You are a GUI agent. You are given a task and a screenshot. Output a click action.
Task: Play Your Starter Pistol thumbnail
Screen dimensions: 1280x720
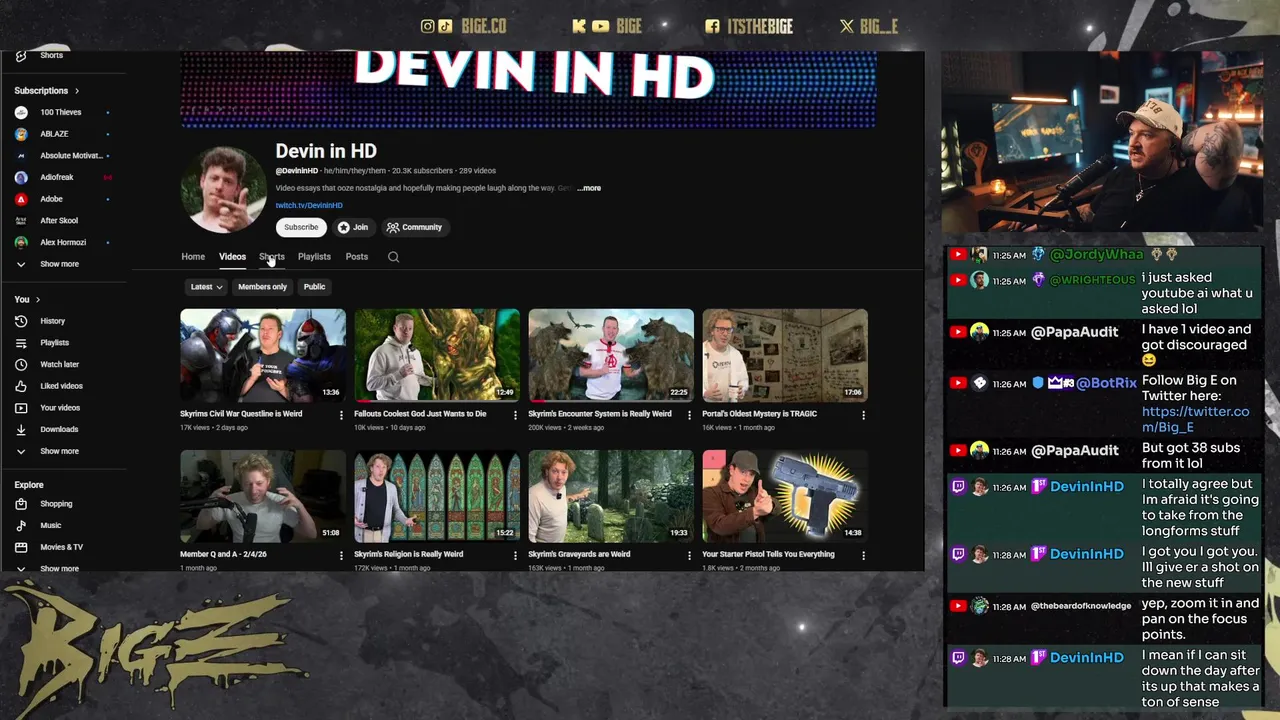coord(785,496)
